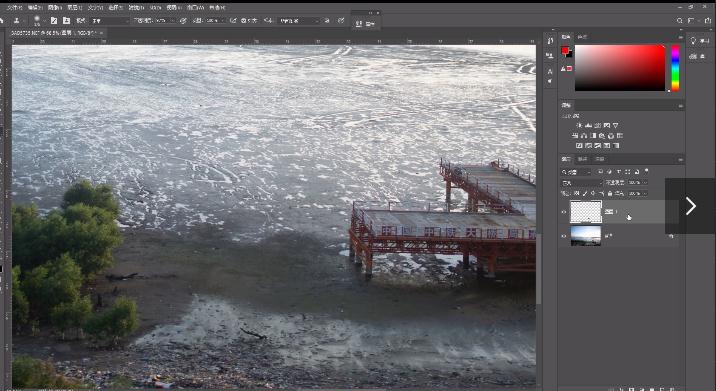Toggle visibility of the transparent top layer
Image resolution: width=716 pixels, height=391 pixels.
[564, 212]
